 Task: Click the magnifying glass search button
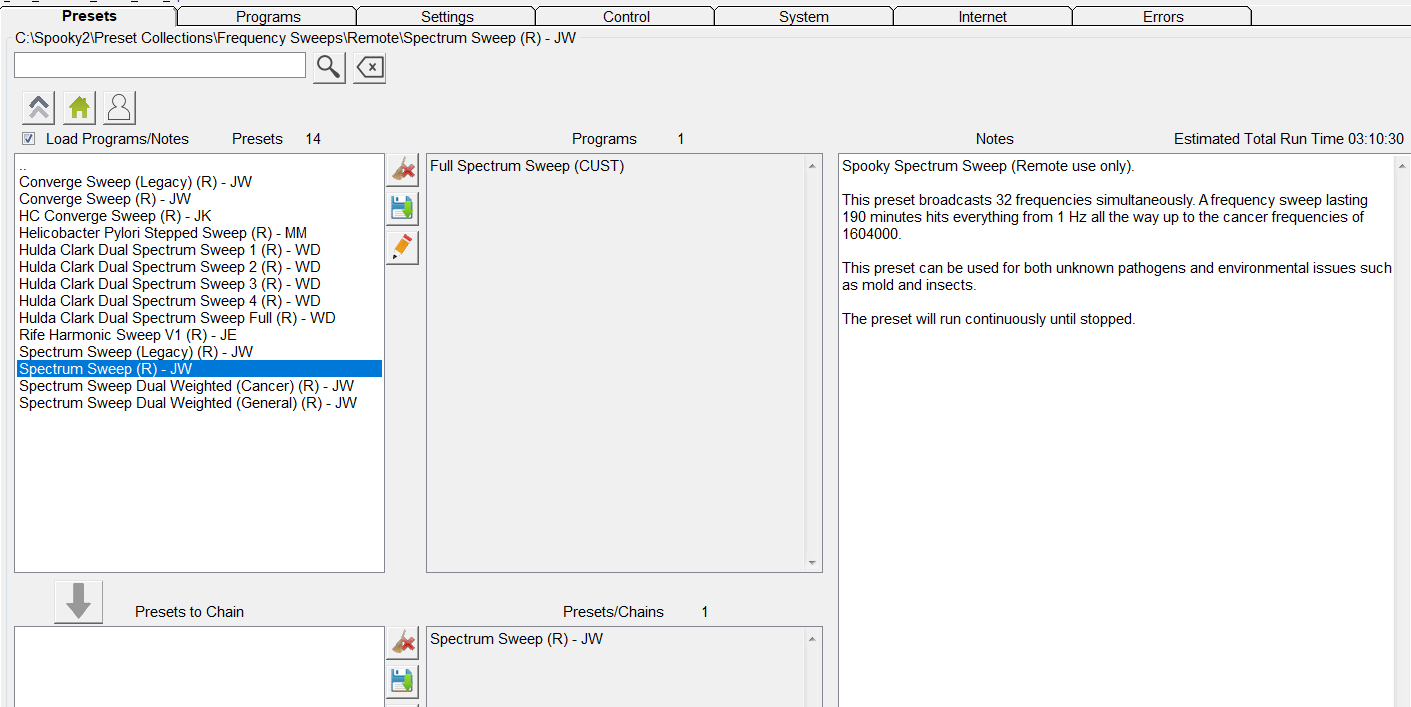pyautogui.click(x=329, y=67)
